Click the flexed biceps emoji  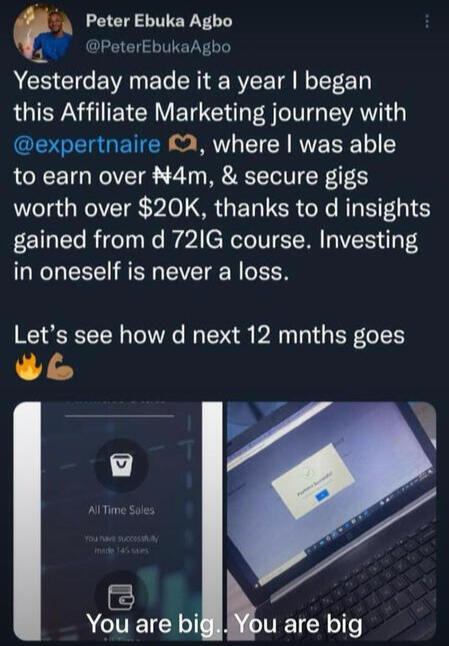[60, 367]
